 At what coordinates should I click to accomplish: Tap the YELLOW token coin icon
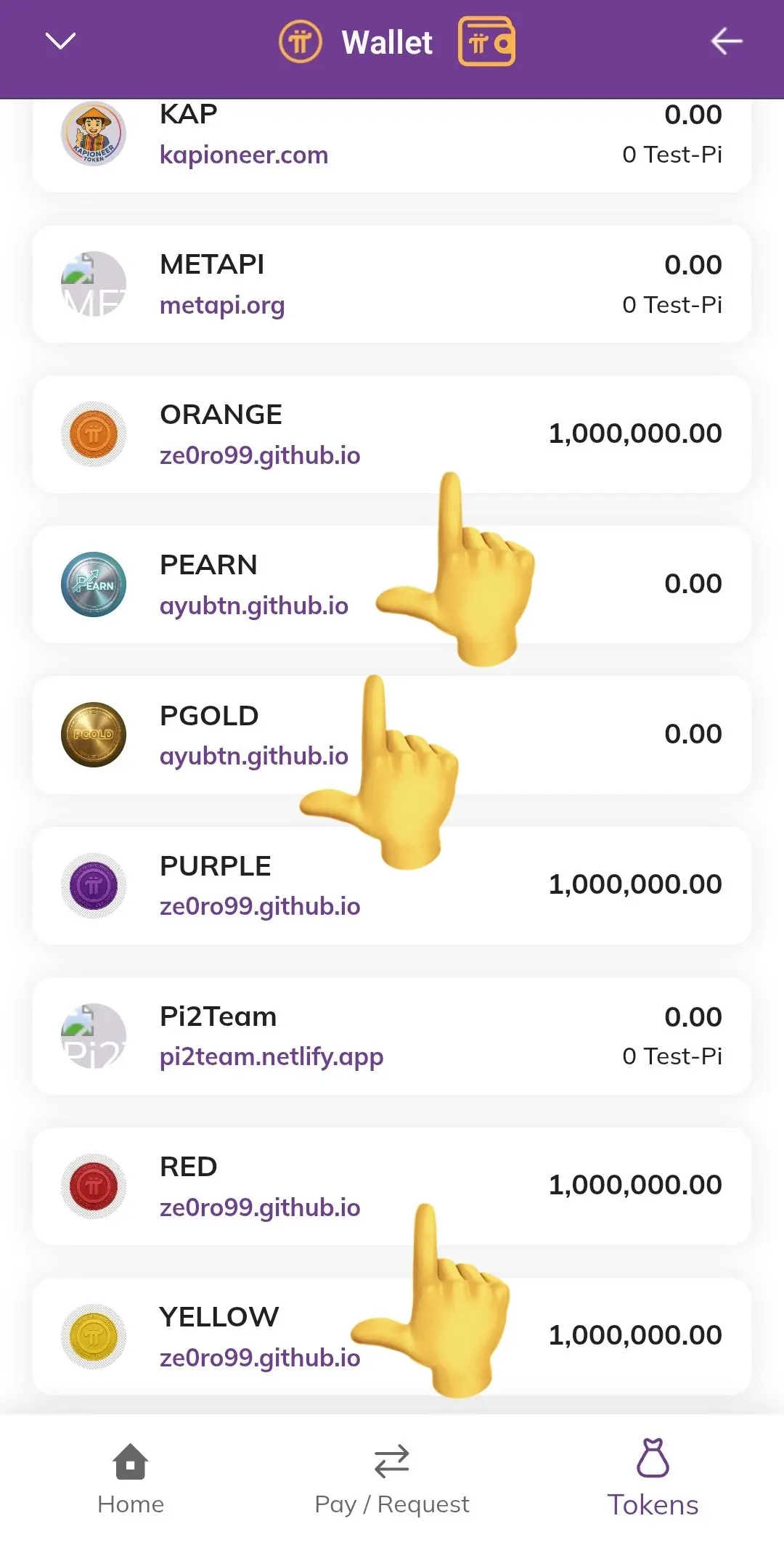94,1336
